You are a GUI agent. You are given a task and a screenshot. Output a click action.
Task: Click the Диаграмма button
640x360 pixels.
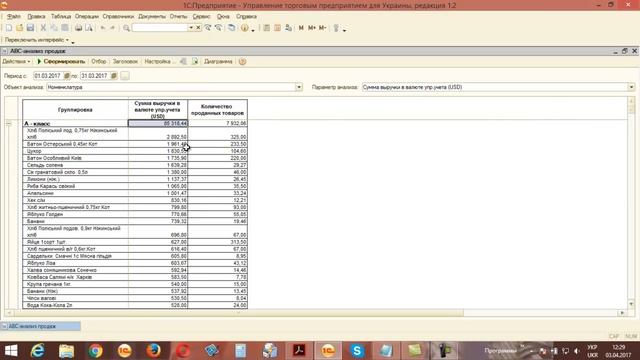point(218,62)
